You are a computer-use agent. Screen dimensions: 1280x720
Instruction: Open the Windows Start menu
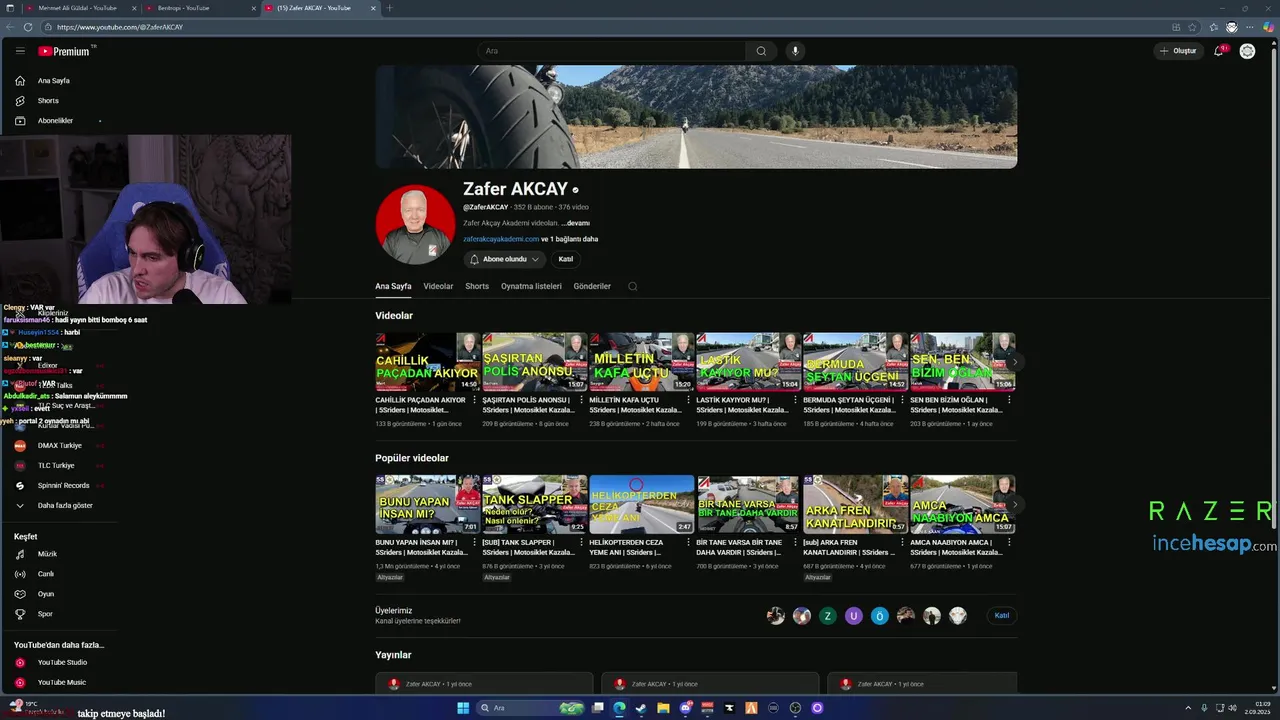[x=463, y=708]
